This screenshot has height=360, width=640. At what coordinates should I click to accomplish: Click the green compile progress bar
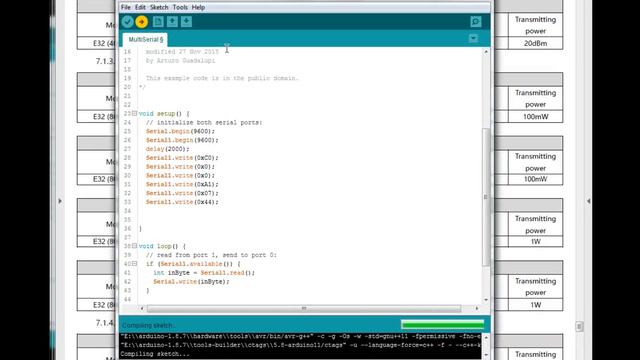click(x=442, y=324)
